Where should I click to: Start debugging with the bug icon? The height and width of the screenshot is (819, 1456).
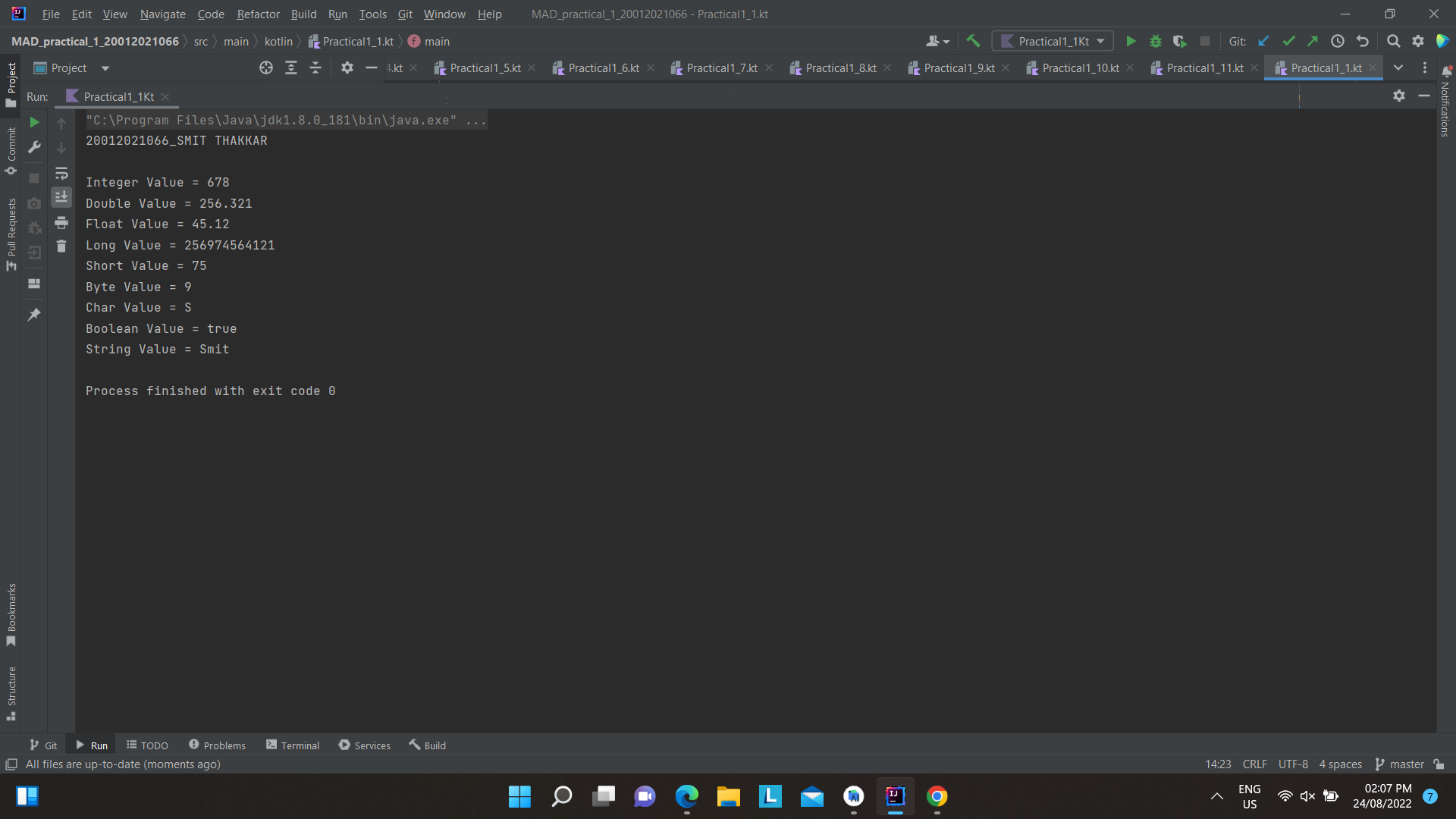(x=1156, y=42)
